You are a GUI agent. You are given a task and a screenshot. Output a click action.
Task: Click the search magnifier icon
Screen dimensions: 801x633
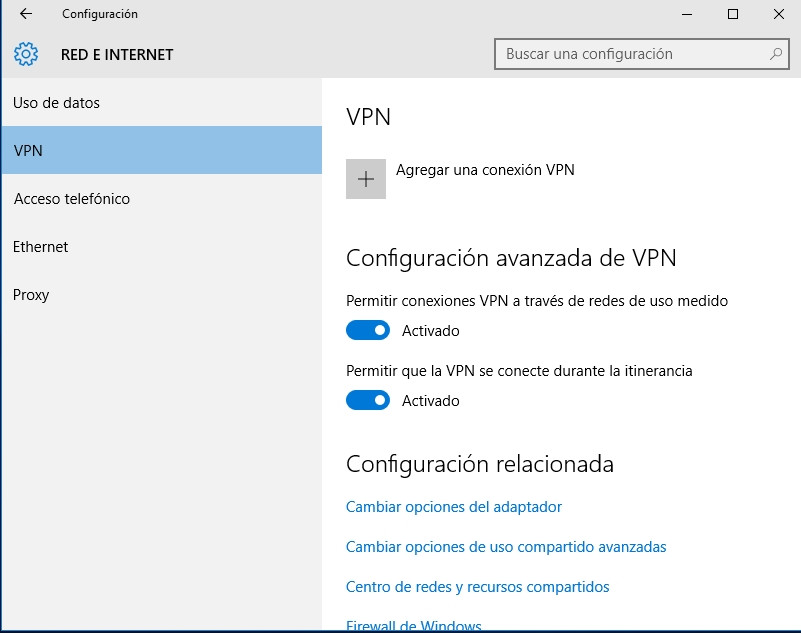point(775,54)
